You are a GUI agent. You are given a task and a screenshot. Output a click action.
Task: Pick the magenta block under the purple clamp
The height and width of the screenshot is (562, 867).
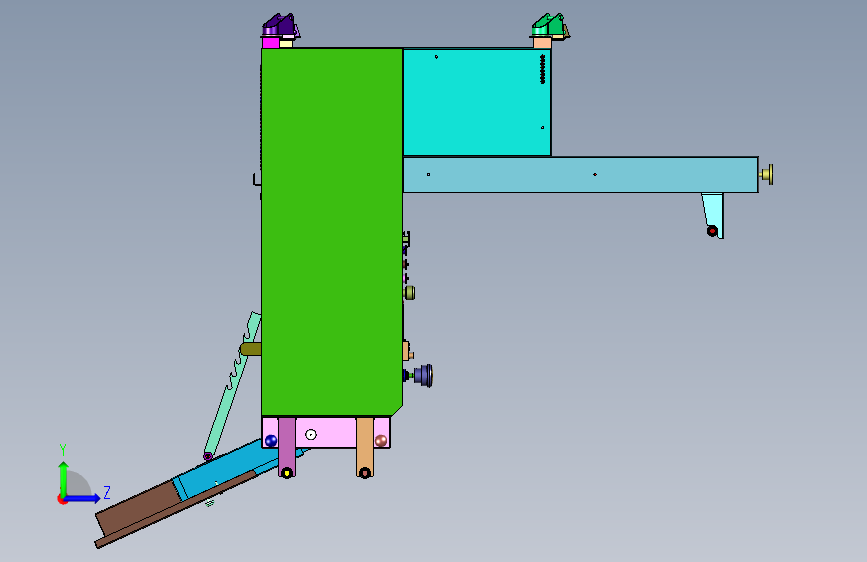pos(270,43)
